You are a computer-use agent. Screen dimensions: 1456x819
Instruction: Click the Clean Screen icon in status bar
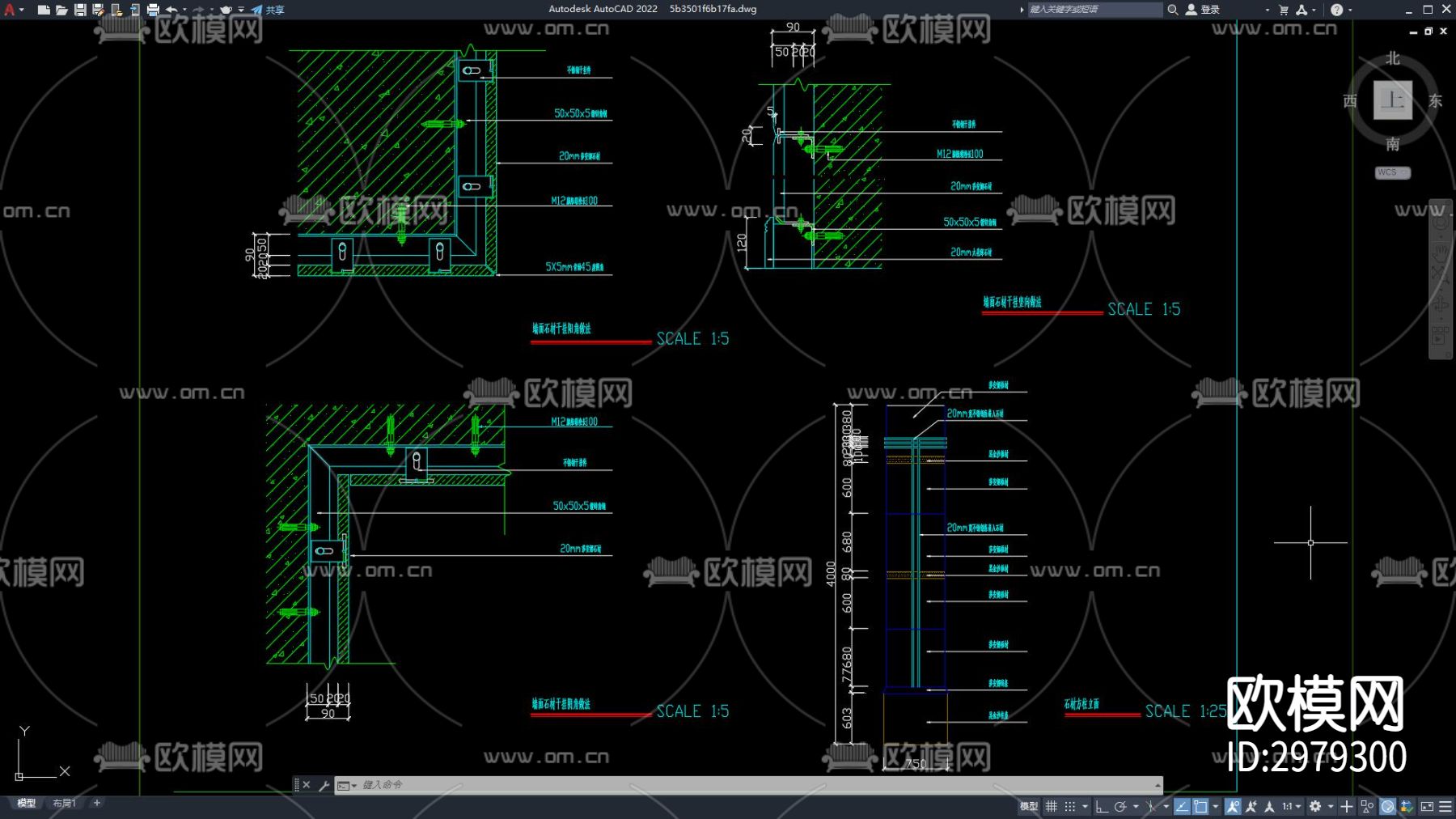1427,806
